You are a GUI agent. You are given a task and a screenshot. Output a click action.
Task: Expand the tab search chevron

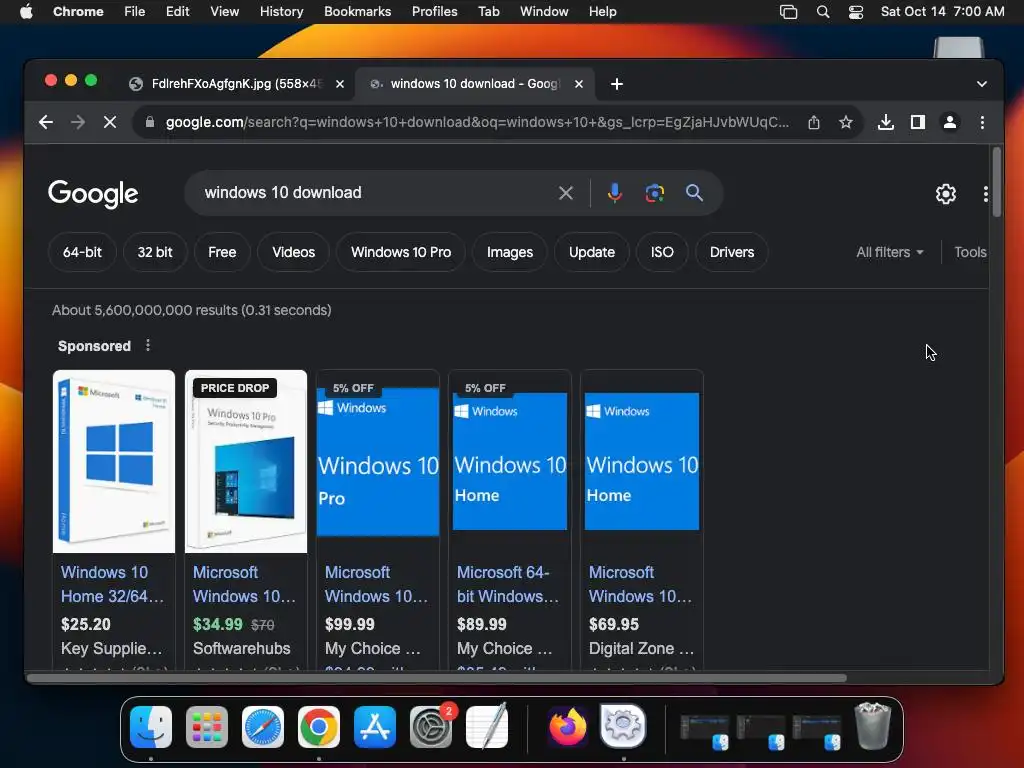click(982, 84)
